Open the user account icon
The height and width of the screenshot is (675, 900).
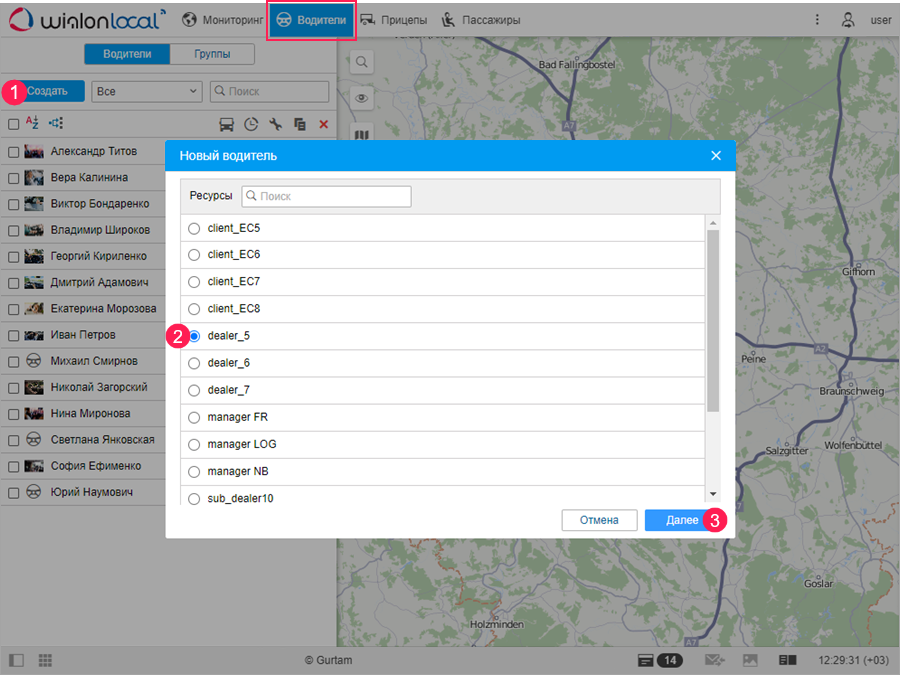(848, 20)
